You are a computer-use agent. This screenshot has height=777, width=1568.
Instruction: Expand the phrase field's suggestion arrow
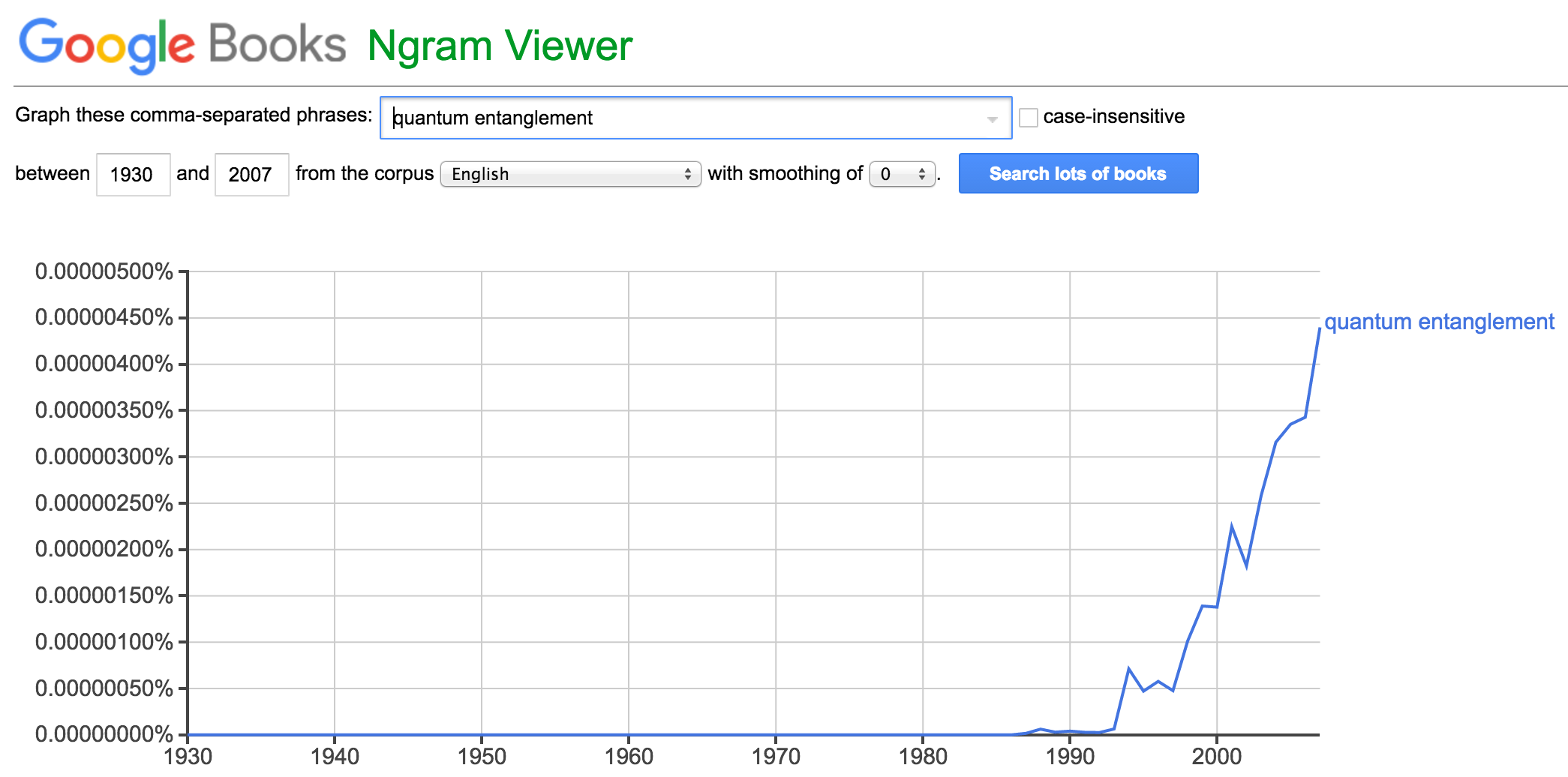click(993, 119)
